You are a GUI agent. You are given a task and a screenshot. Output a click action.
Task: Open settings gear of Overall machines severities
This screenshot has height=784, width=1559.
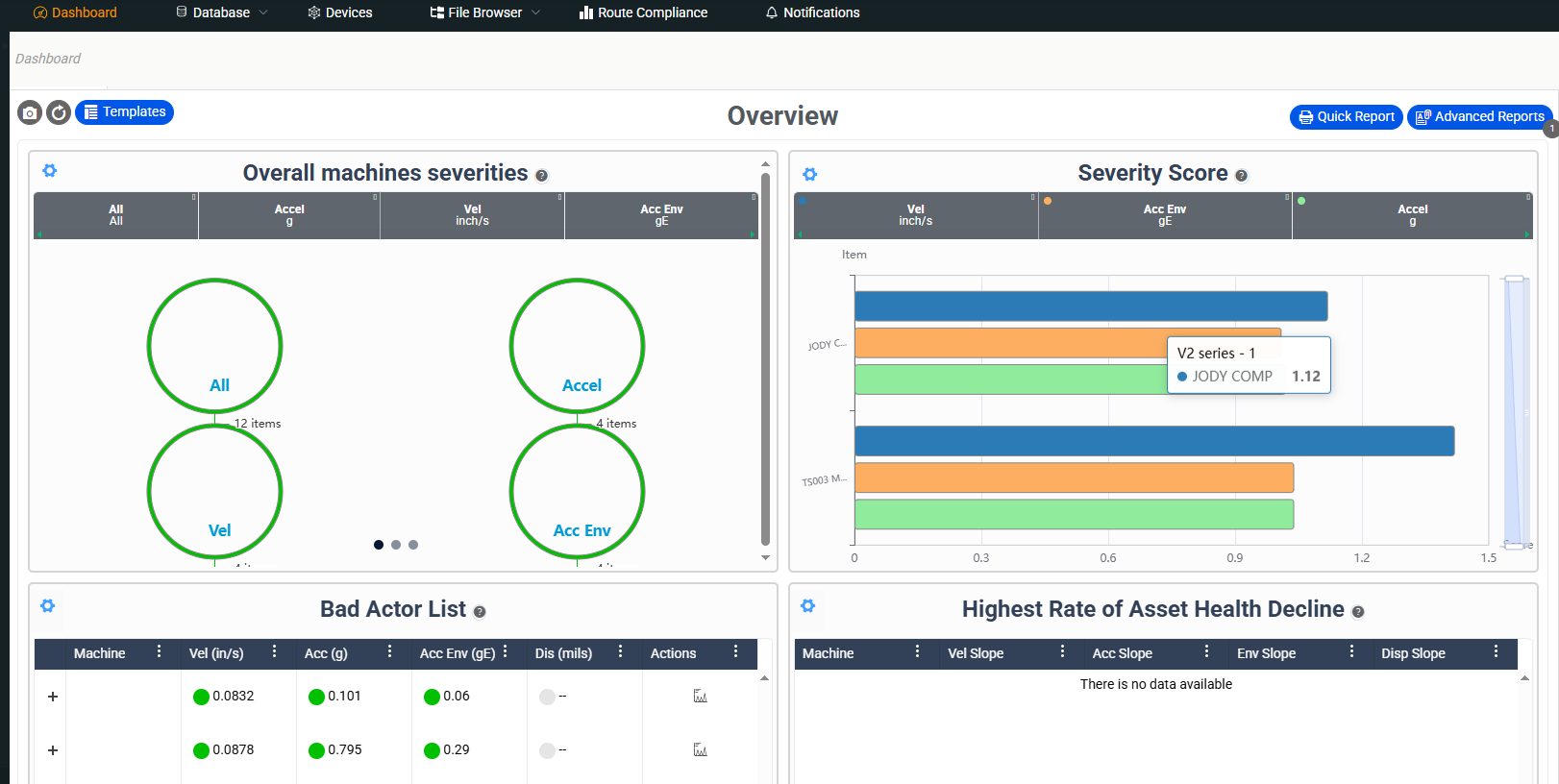click(x=50, y=171)
